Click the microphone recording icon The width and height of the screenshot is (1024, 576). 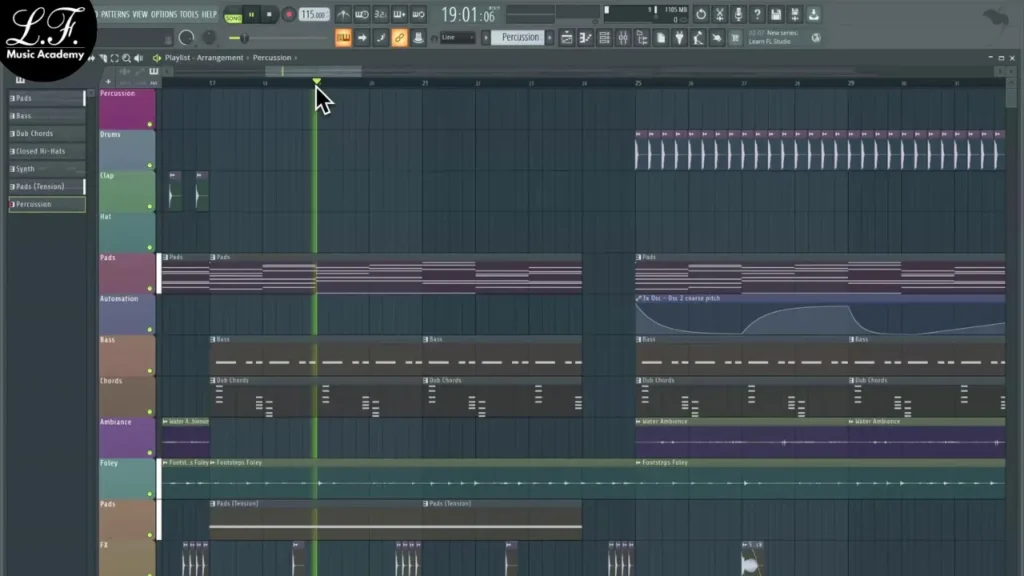pos(739,15)
